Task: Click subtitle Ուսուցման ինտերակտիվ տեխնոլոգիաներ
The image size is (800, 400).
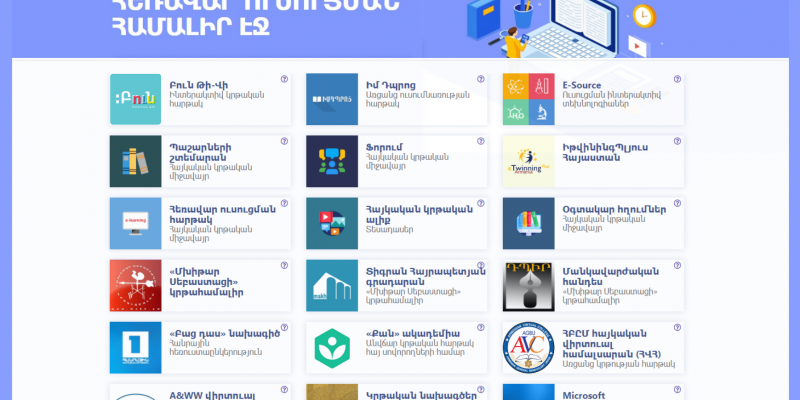Action: 611,99
